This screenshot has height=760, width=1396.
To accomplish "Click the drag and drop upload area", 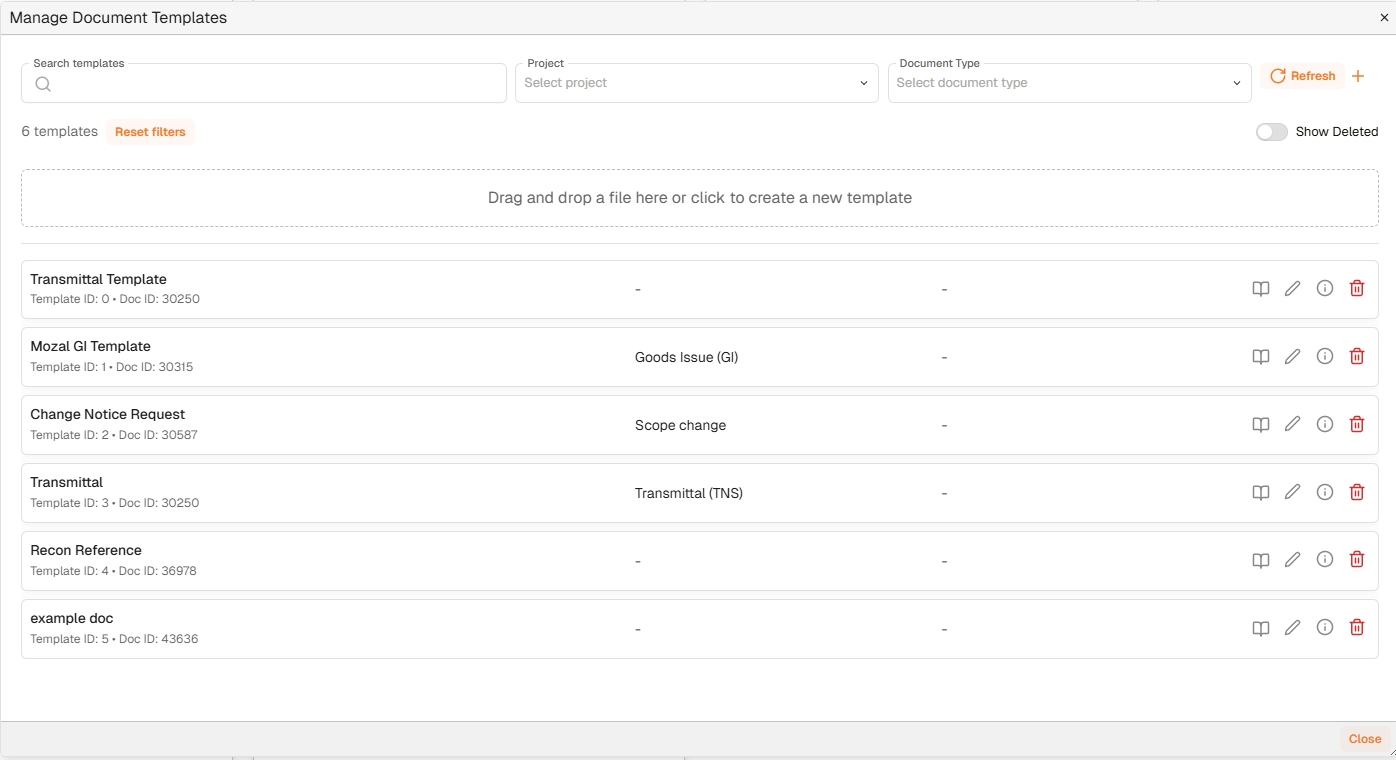I will coord(700,198).
